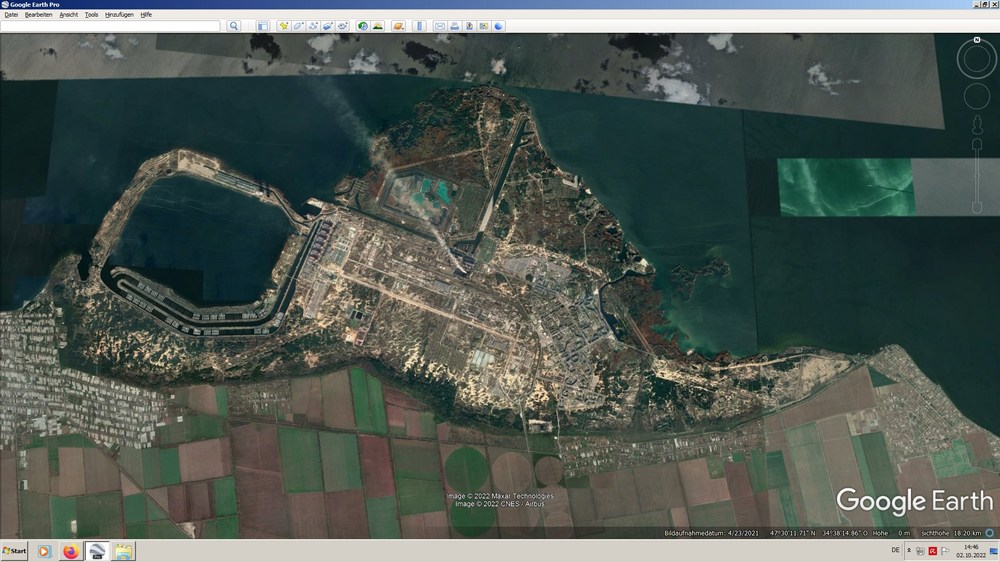Expand the Ansicht menu
This screenshot has height=562, width=1000.
69,15
